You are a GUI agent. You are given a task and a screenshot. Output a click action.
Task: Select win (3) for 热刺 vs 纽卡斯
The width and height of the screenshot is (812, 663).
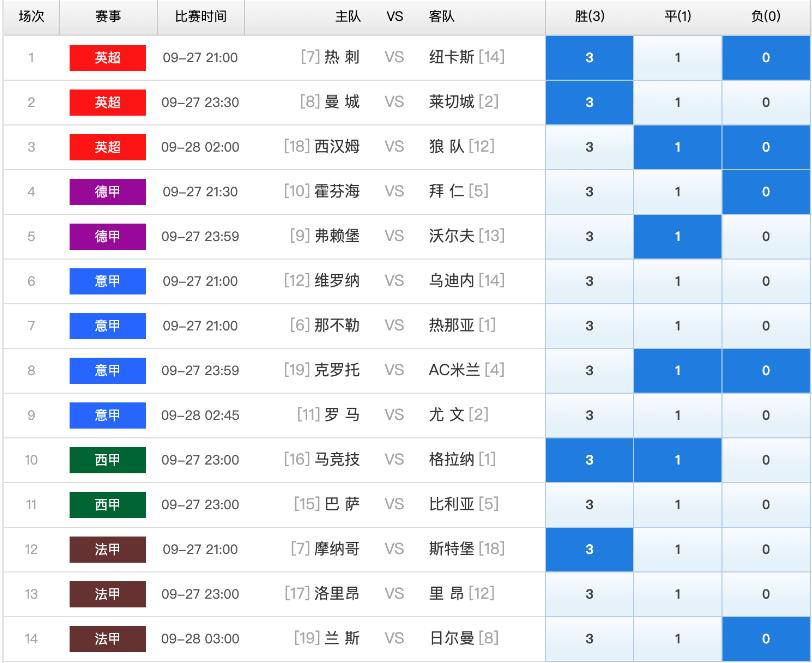pos(589,57)
